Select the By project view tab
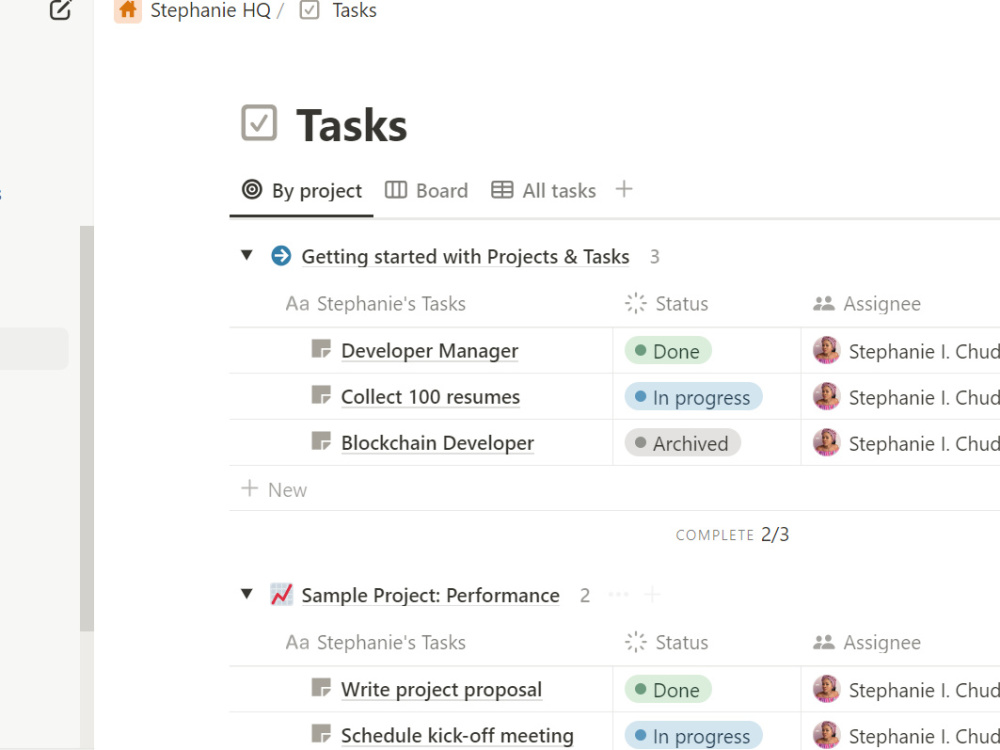1000x750 pixels. pos(302,191)
